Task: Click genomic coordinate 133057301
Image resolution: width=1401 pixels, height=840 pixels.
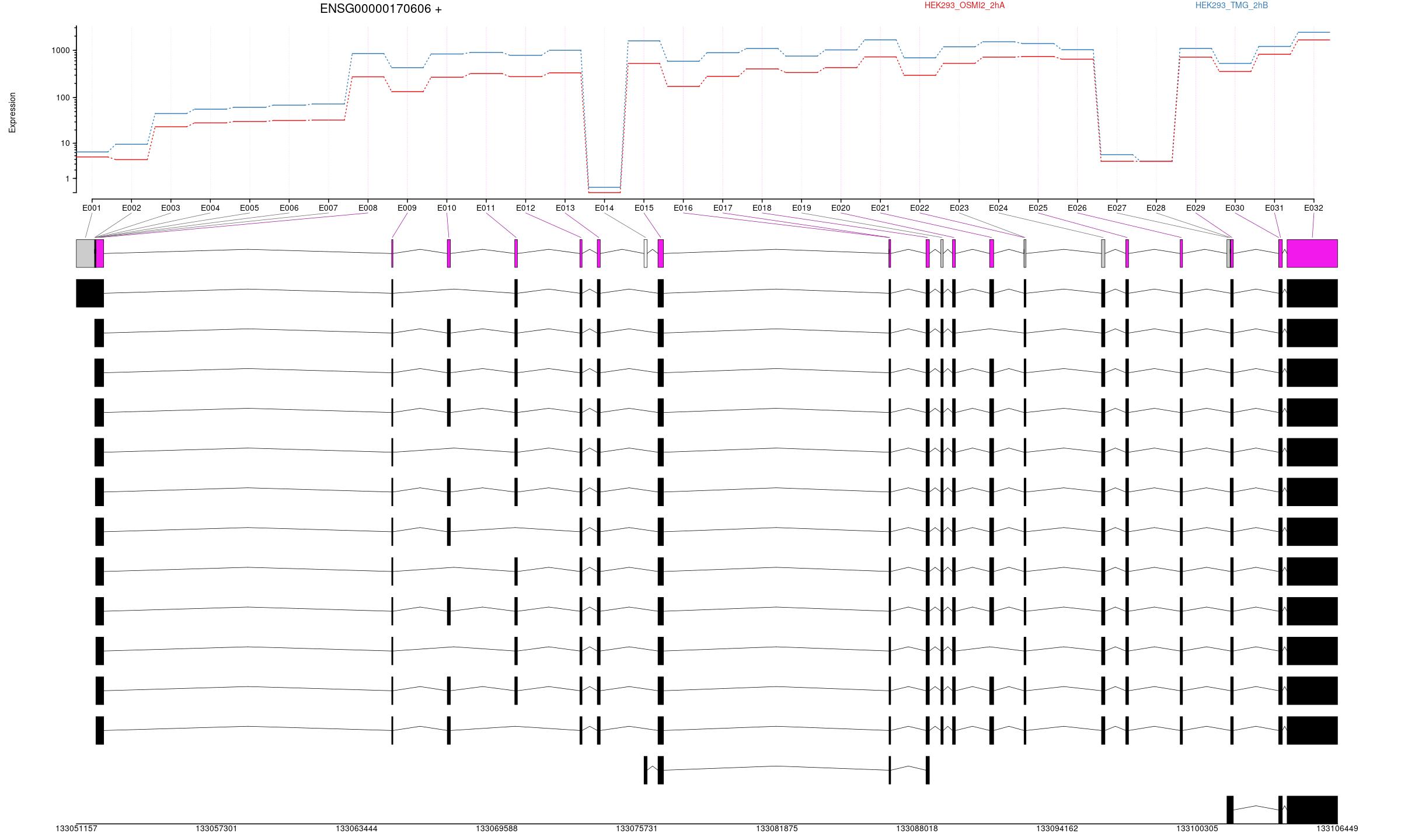Action: [217, 829]
